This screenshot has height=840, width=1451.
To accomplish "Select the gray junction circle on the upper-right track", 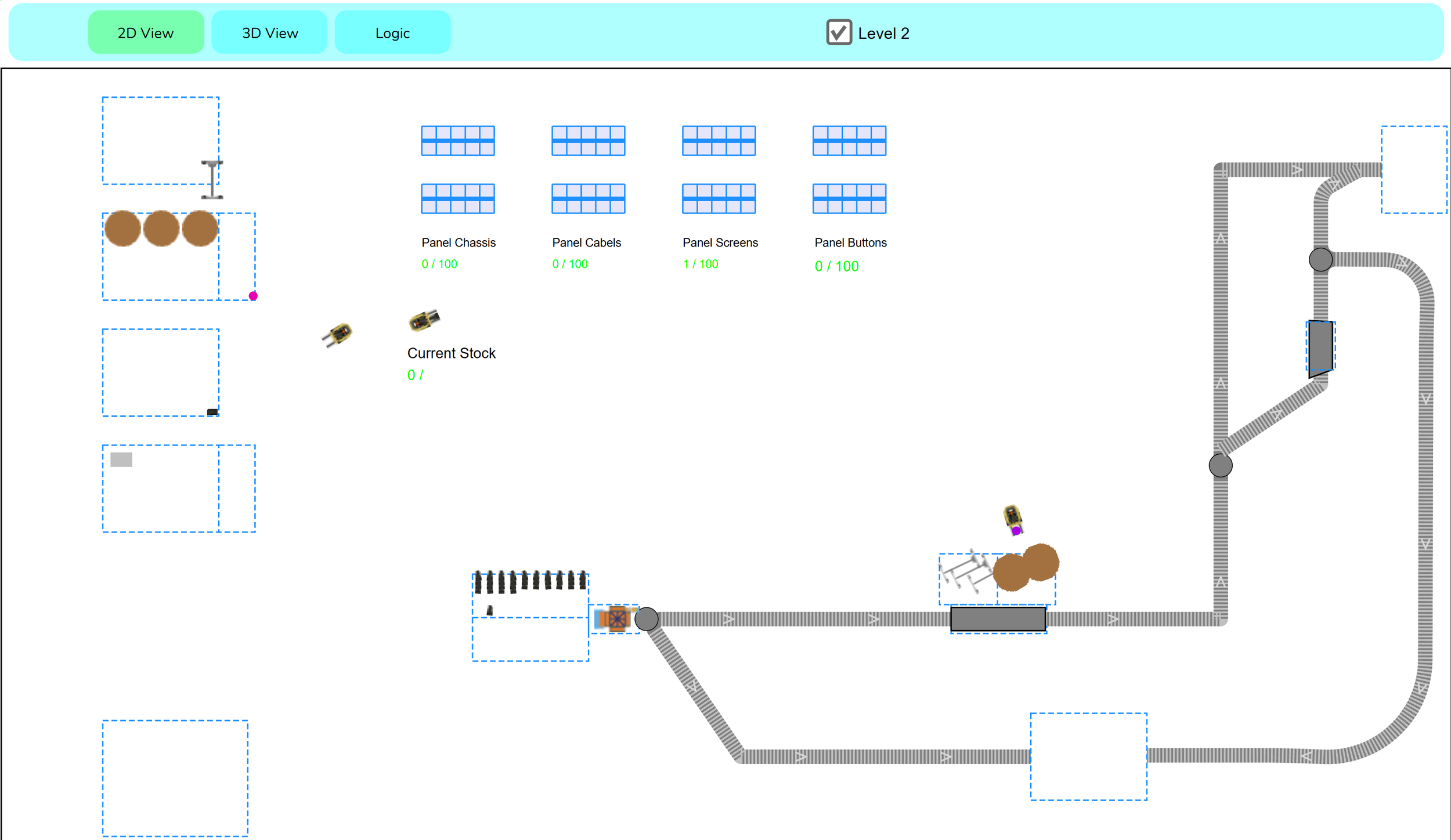I will [x=1320, y=260].
